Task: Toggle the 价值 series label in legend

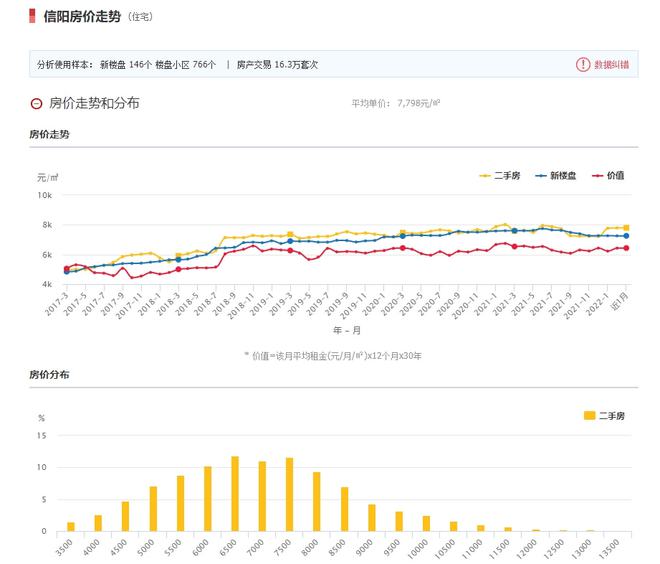Action: [615, 176]
